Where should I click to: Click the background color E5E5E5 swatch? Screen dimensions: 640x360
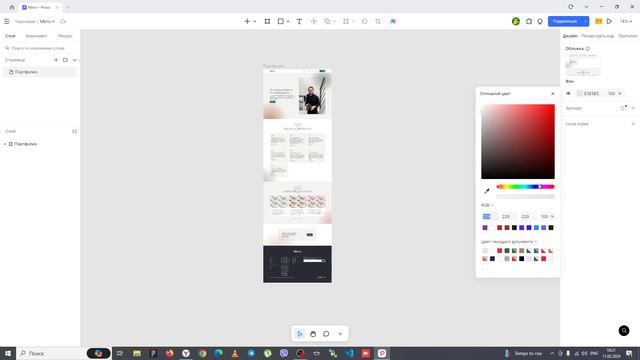pyautogui.click(x=579, y=93)
